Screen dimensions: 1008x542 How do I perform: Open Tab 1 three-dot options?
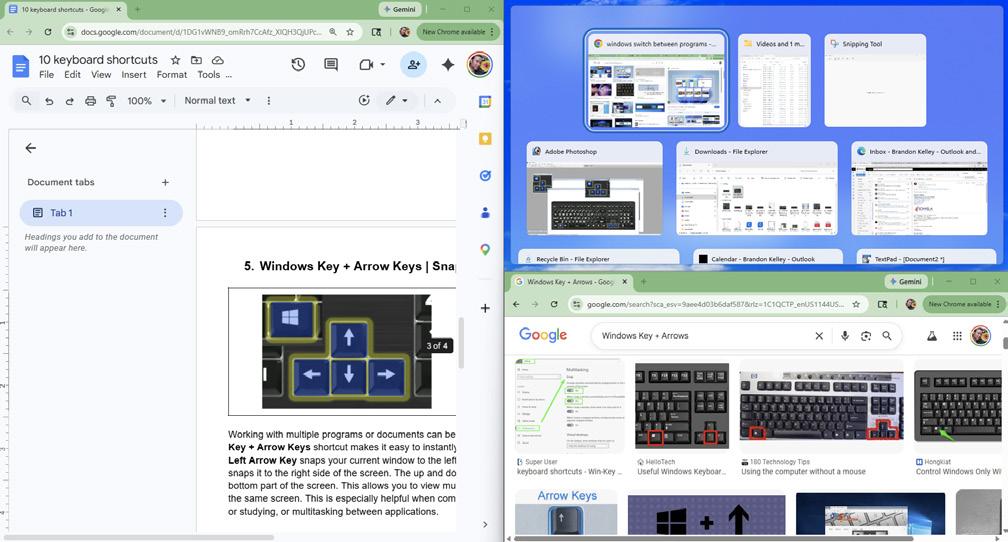(165, 213)
